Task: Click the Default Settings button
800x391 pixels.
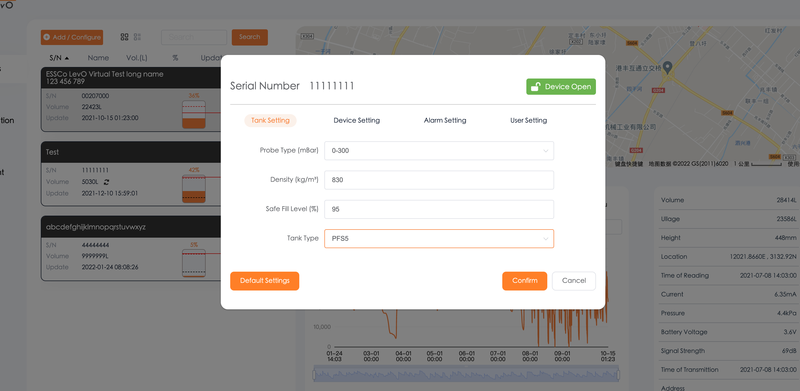Action: [264, 281]
